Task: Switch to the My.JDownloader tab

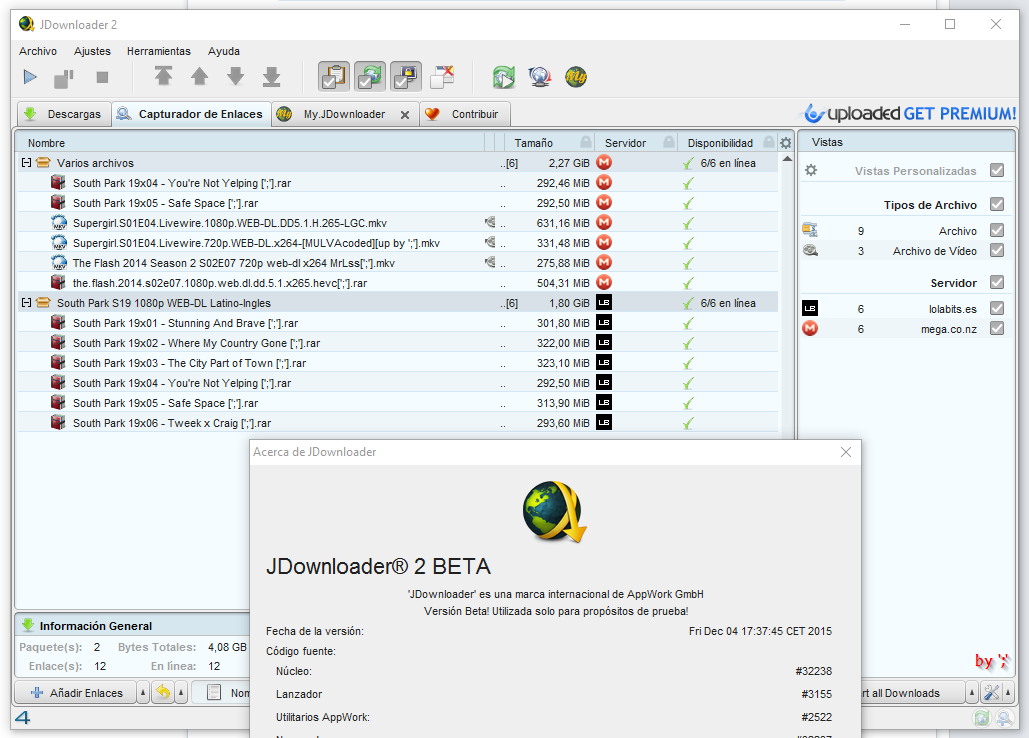Action: click(x=344, y=114)
